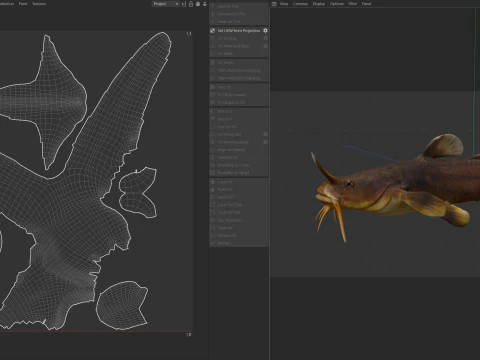Image resolution: width=480 pixels, height=360 pixels.
Task: Click the round icon right of the lock
Action: click(x=198, y=4)
